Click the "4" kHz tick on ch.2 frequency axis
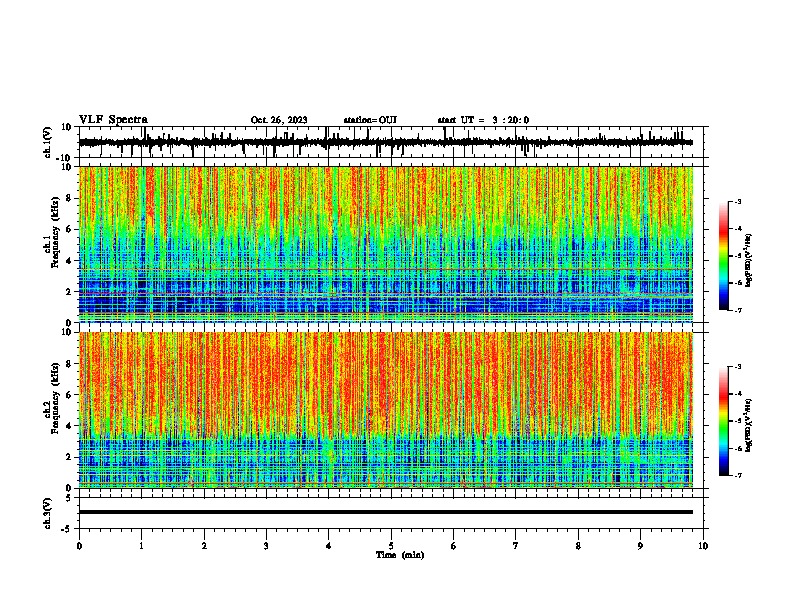This screenshot has height=612, width=792. tap(70, 426)
